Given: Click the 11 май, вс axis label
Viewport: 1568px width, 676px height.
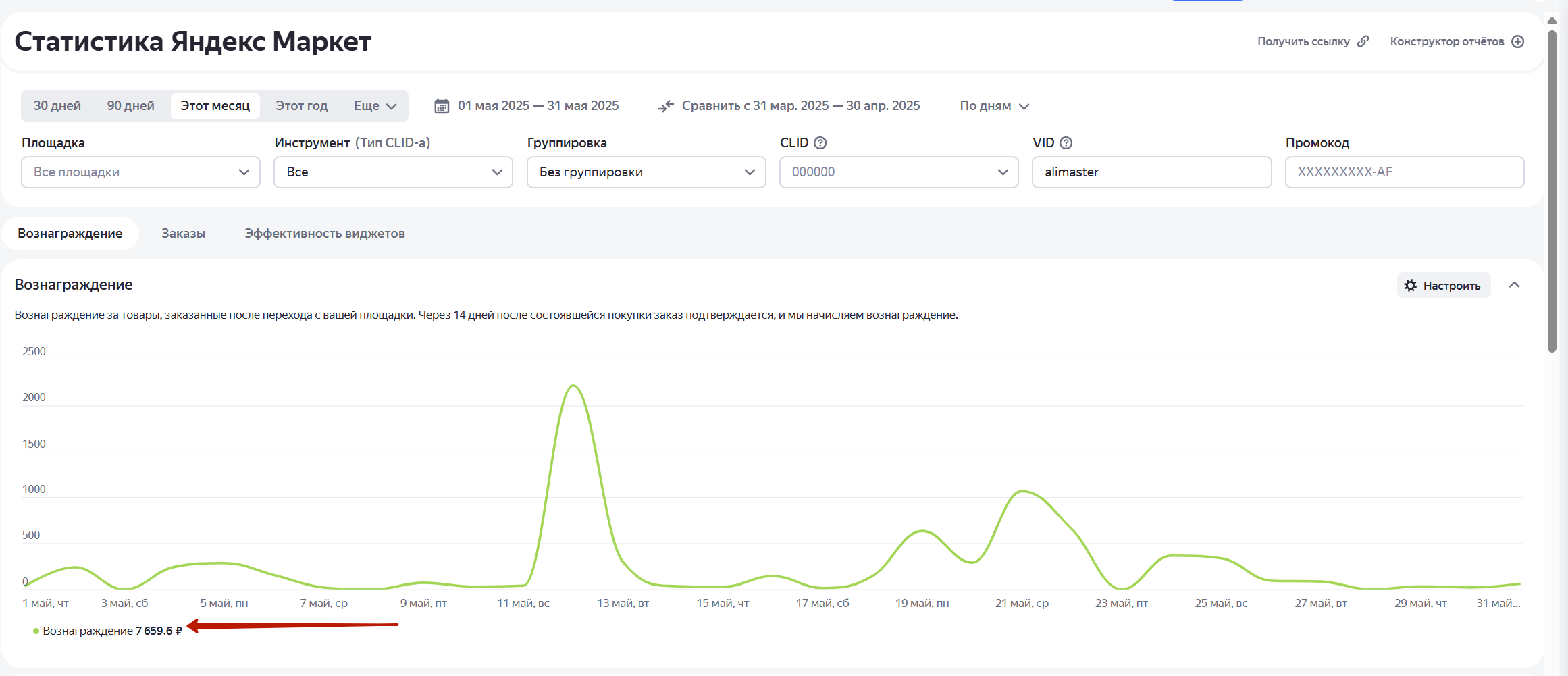Looking at the screenshot, I should pyautogui.click(x=523, y=603).
